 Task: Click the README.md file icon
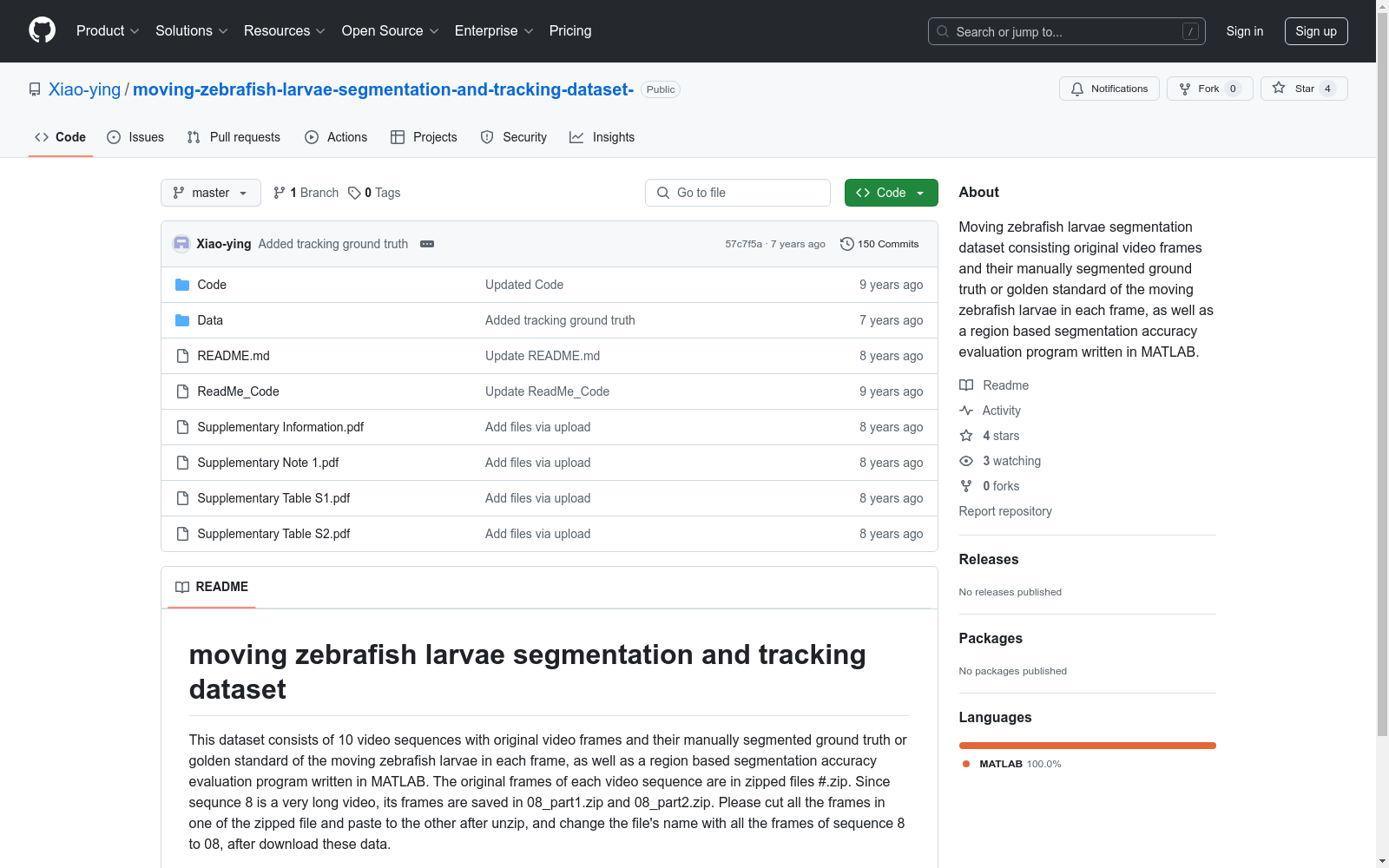[182, 356]
